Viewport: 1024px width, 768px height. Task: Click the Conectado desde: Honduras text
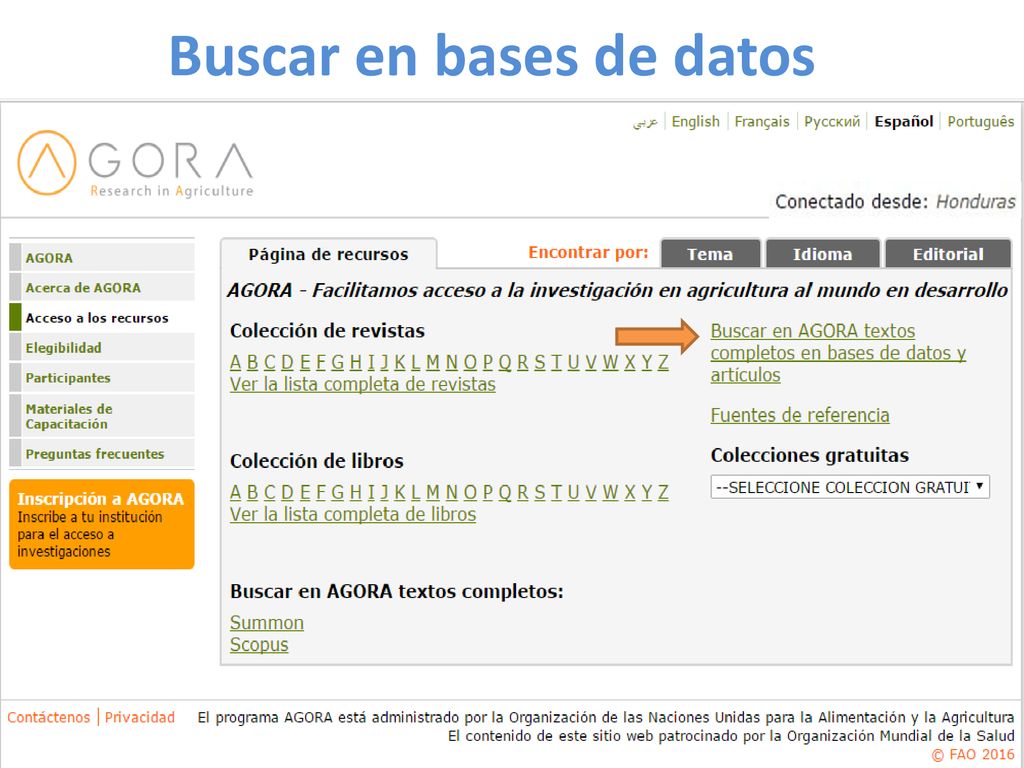point(895,201)
